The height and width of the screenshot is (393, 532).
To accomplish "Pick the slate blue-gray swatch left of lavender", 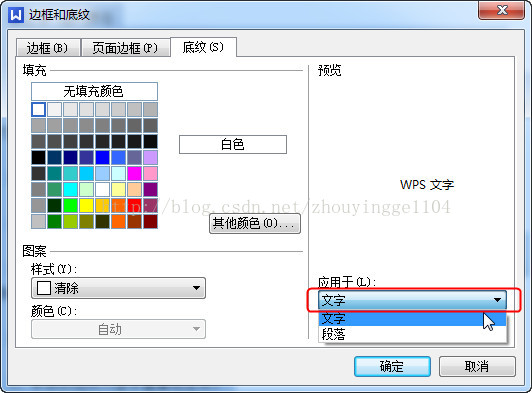I will 134,157.
